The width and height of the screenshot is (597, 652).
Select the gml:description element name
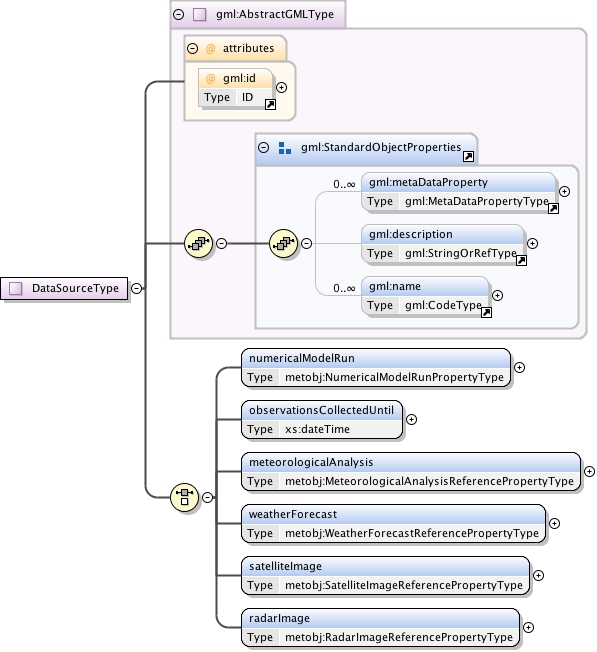(x=411, y=234)
